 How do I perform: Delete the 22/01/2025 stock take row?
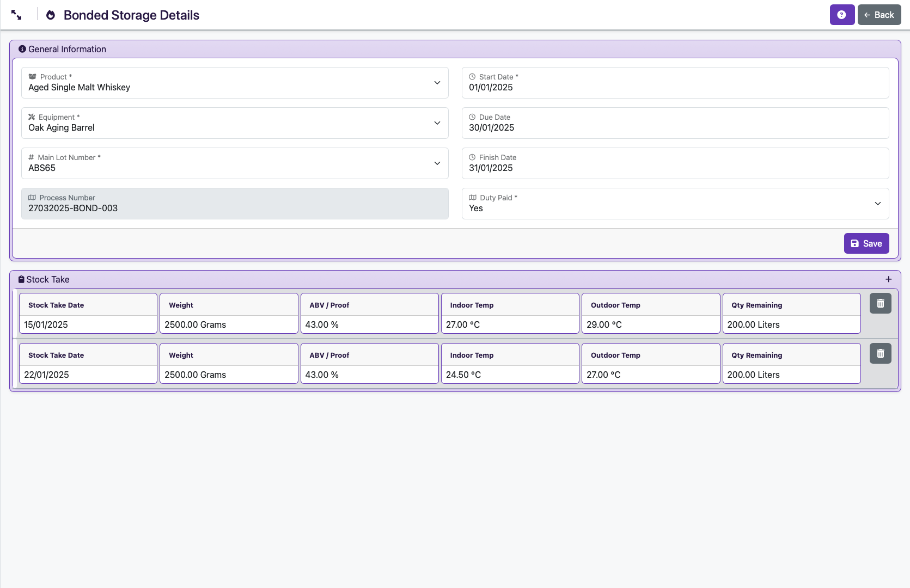click(880, 353)
